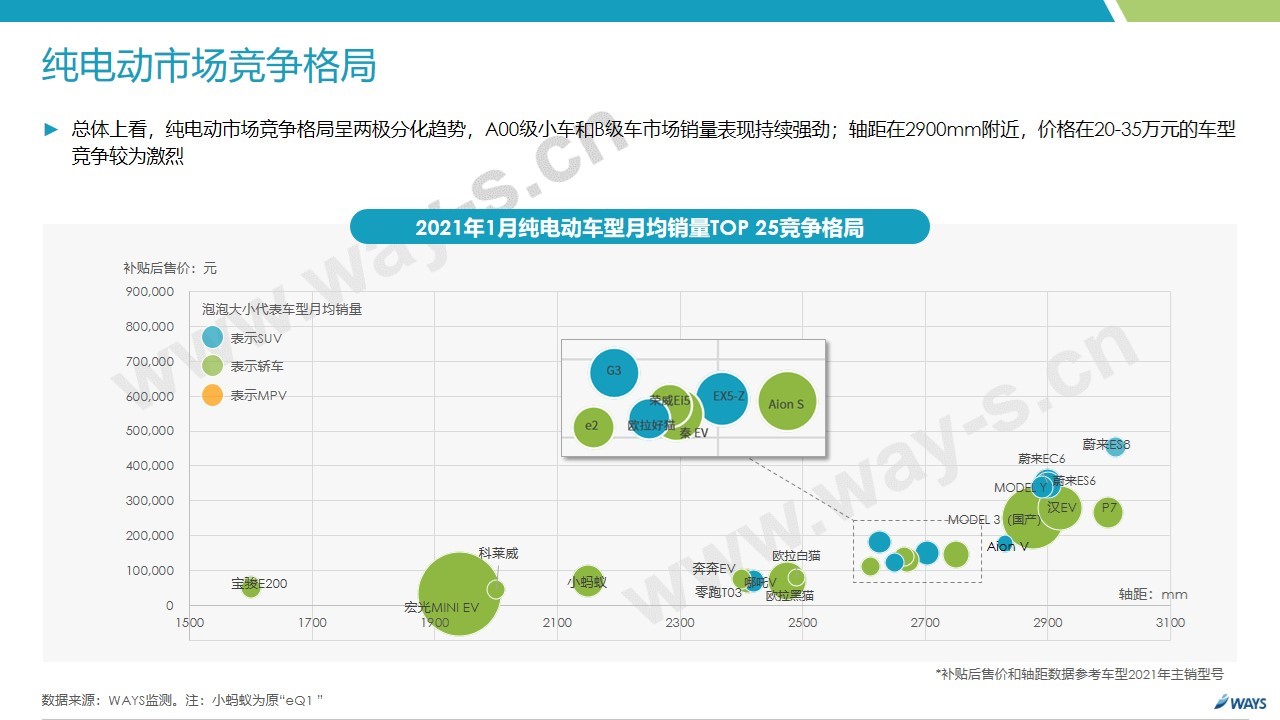
Task: Select the G3 bubble in the inset
Action: pos(614,372)
